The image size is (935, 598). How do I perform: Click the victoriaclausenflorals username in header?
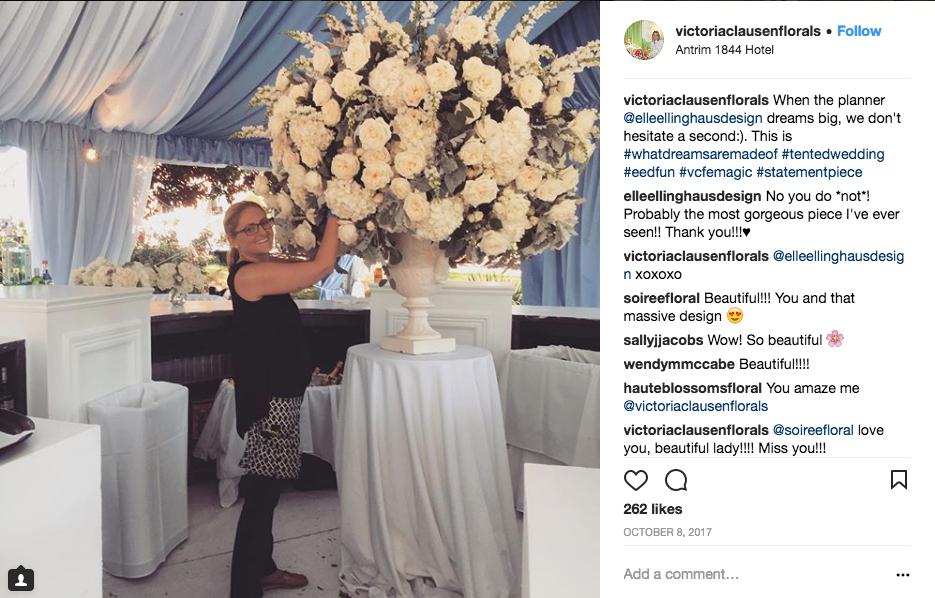[748, 31]
